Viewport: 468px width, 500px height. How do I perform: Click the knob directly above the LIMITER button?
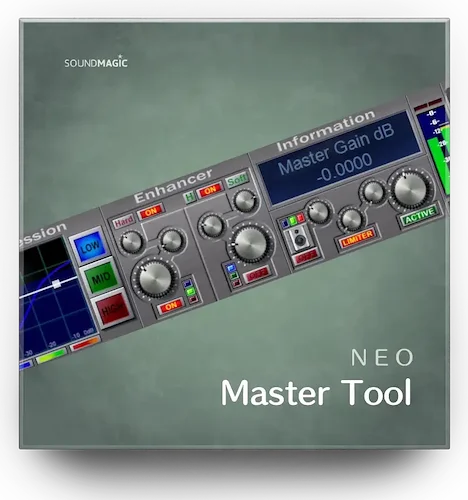point(351,219)
